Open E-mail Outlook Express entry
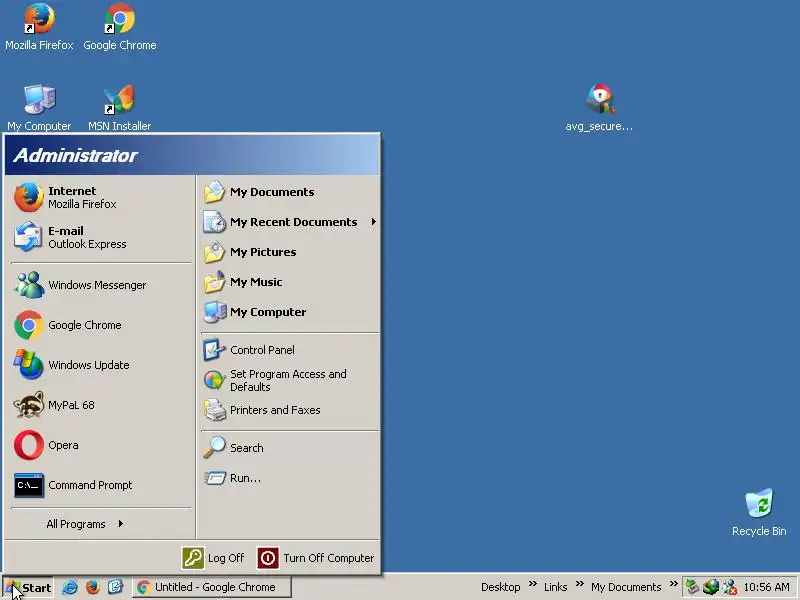The width and height of the screenshot is (800, 600). (x=99, y=237)
